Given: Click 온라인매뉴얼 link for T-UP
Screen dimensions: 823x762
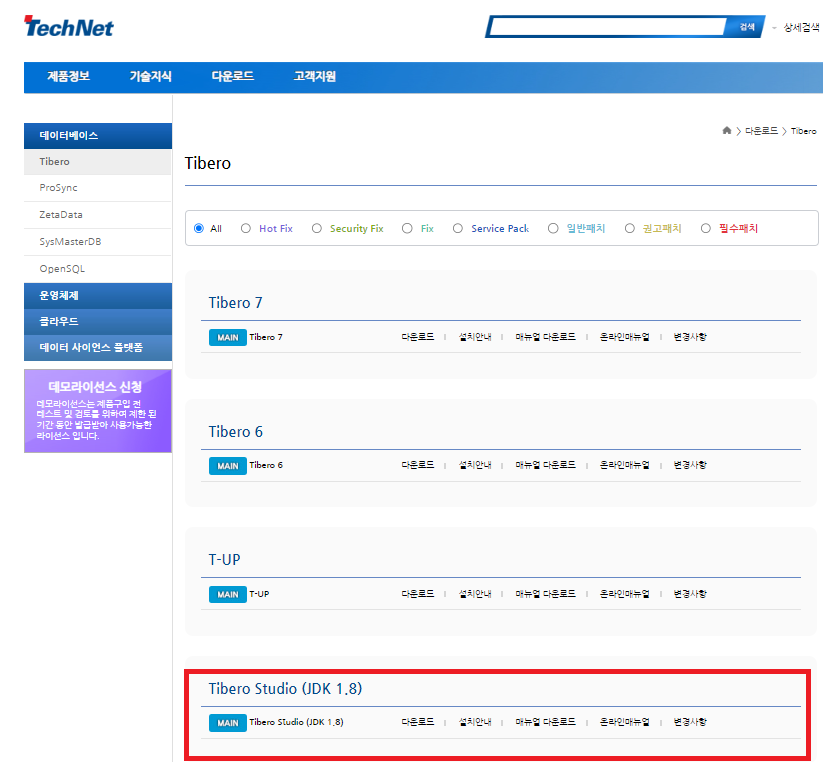Looking at the screenshot, I should pyautogui.click(x=625, y=594).
